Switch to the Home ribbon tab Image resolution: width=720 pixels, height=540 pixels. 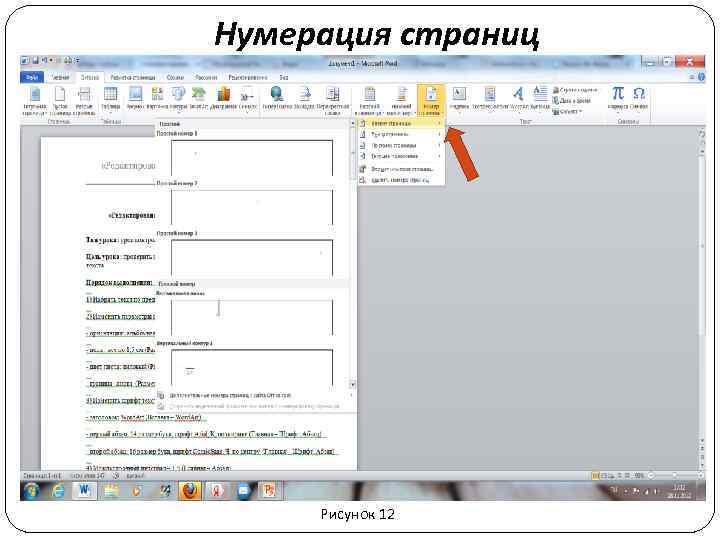[x=60, y=78]
